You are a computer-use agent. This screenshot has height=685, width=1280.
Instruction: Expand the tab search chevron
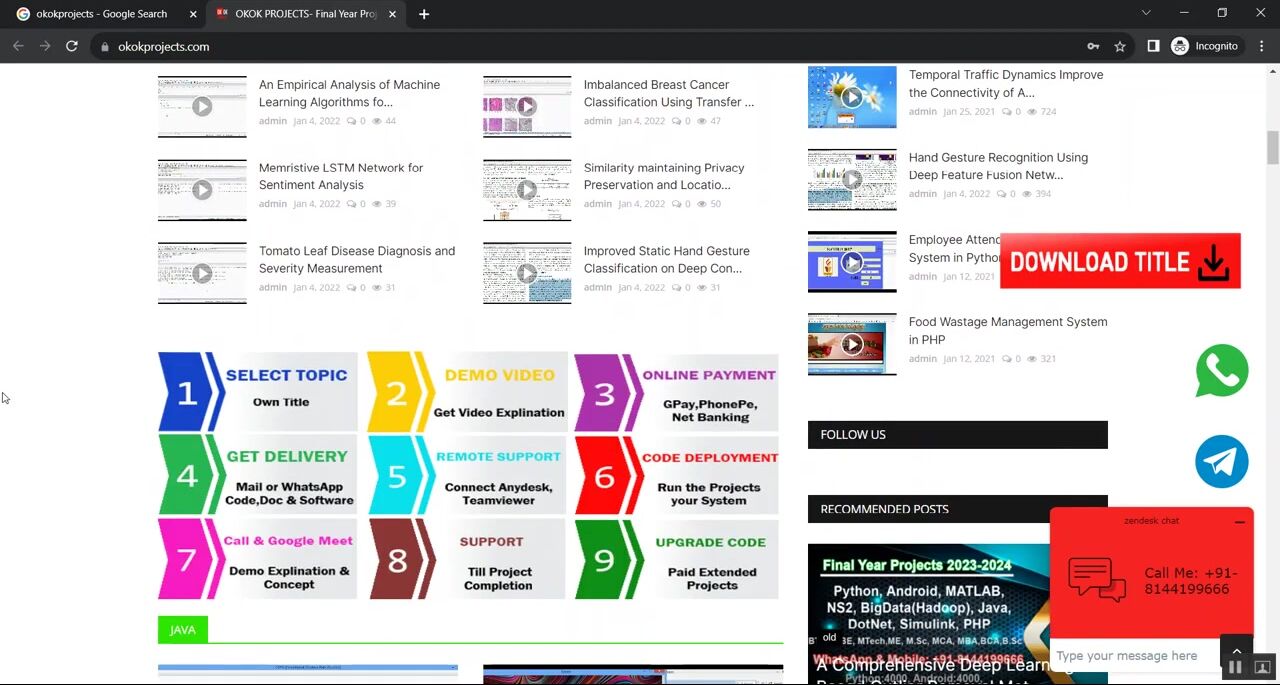(x=1146, y=13)
